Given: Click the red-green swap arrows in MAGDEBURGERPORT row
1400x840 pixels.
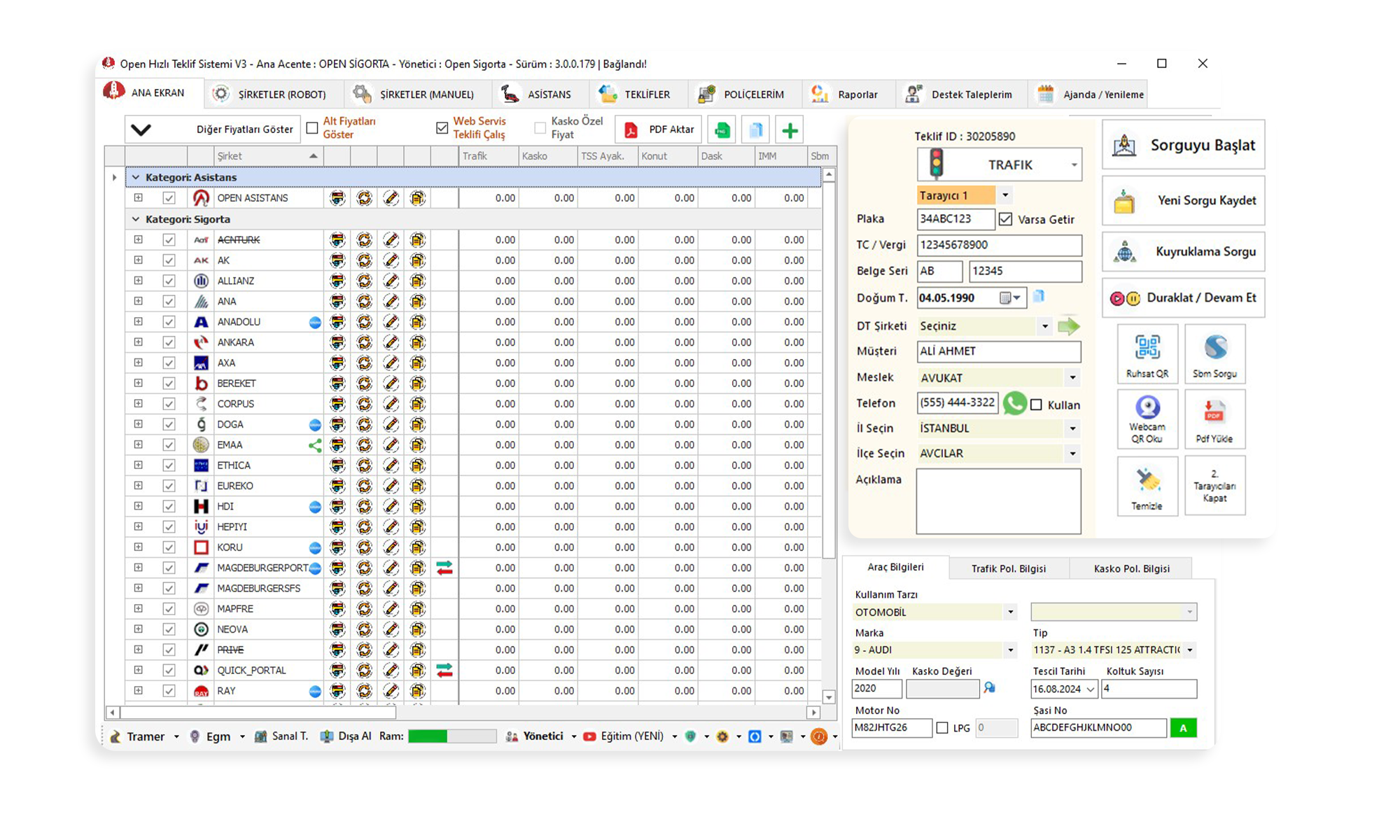Looking at the screenshot, I should (x=444, y=568).
